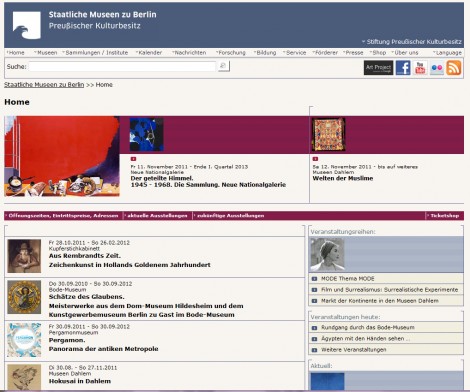Open MODE Thema MODE event series
The height and width of the screenshot is (392, 470).
(348, 279)
